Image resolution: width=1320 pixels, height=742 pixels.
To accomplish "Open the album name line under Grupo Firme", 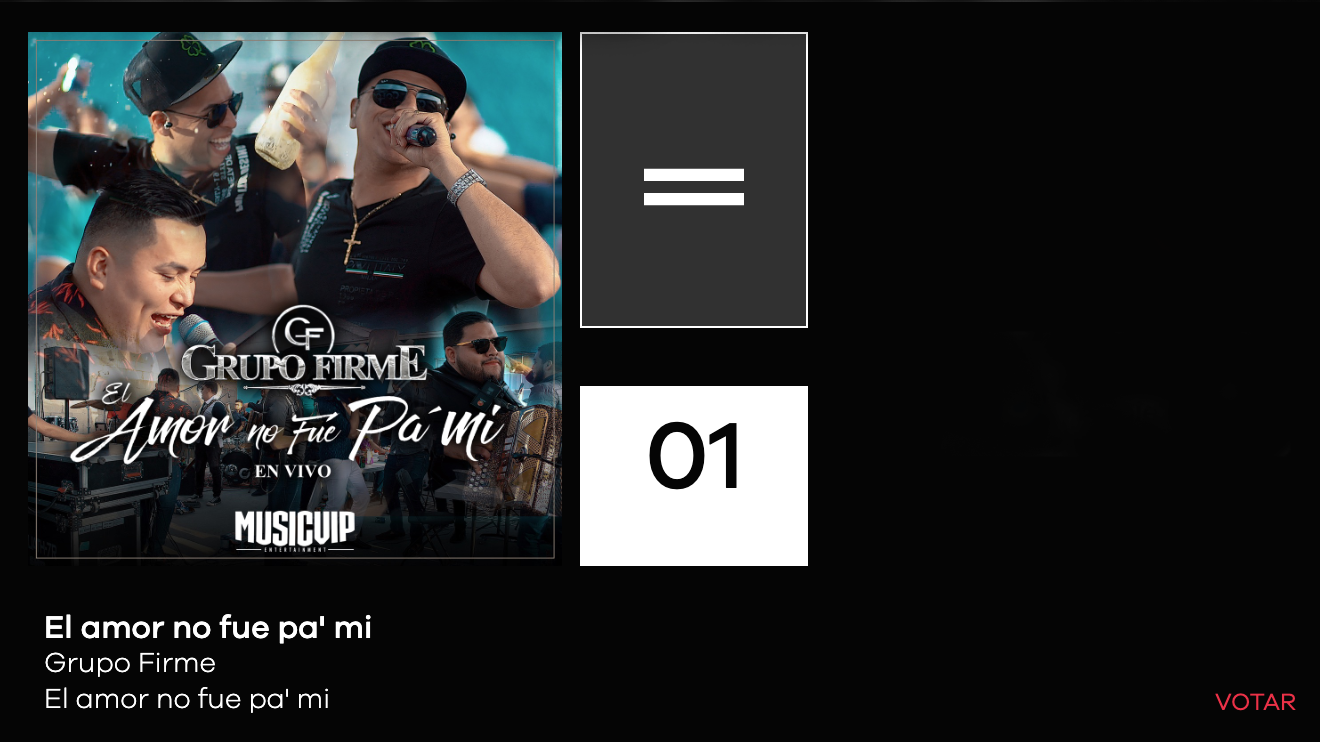I will [187, 699].
